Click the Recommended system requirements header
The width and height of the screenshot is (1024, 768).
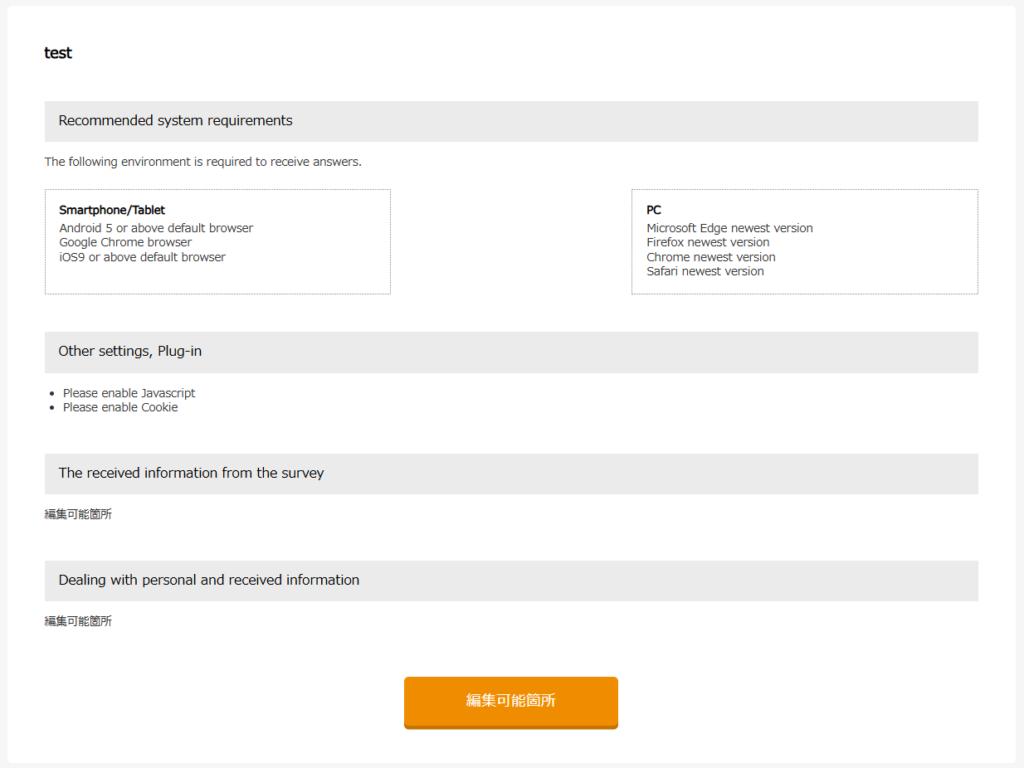[x=511, y=121]
